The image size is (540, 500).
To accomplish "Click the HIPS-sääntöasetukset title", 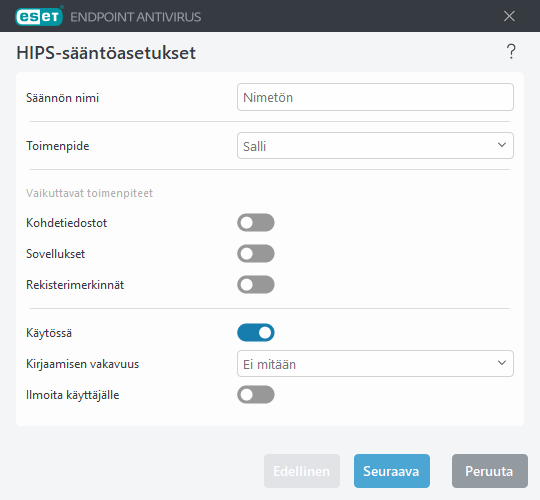I will pyautogui.click(x=106, y=53).
